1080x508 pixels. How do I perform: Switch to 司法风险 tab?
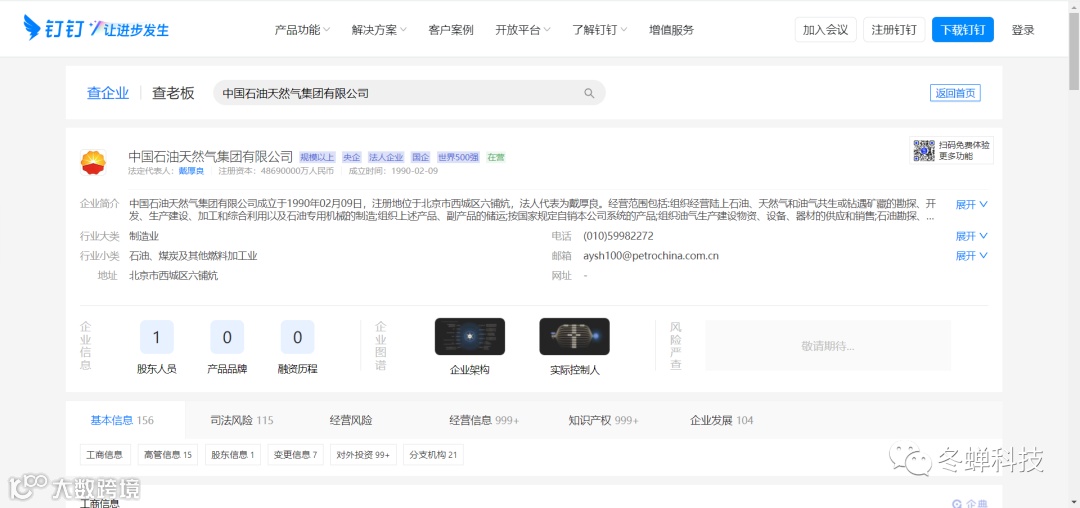click(x=242, y=420)
